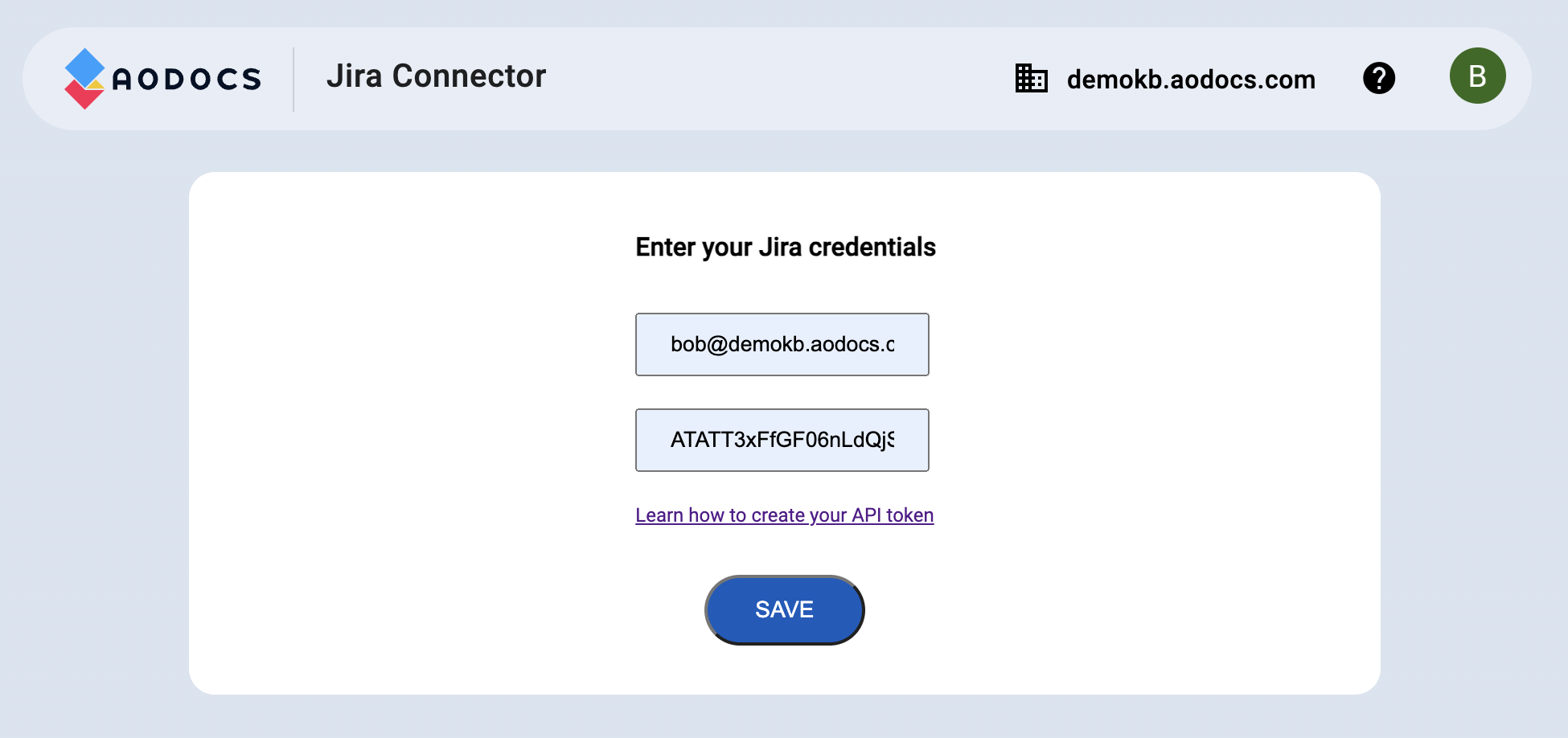Select the demokb.aodocs.com domain label
The height and width of the screenshot is (738, 1568).
1191,80
